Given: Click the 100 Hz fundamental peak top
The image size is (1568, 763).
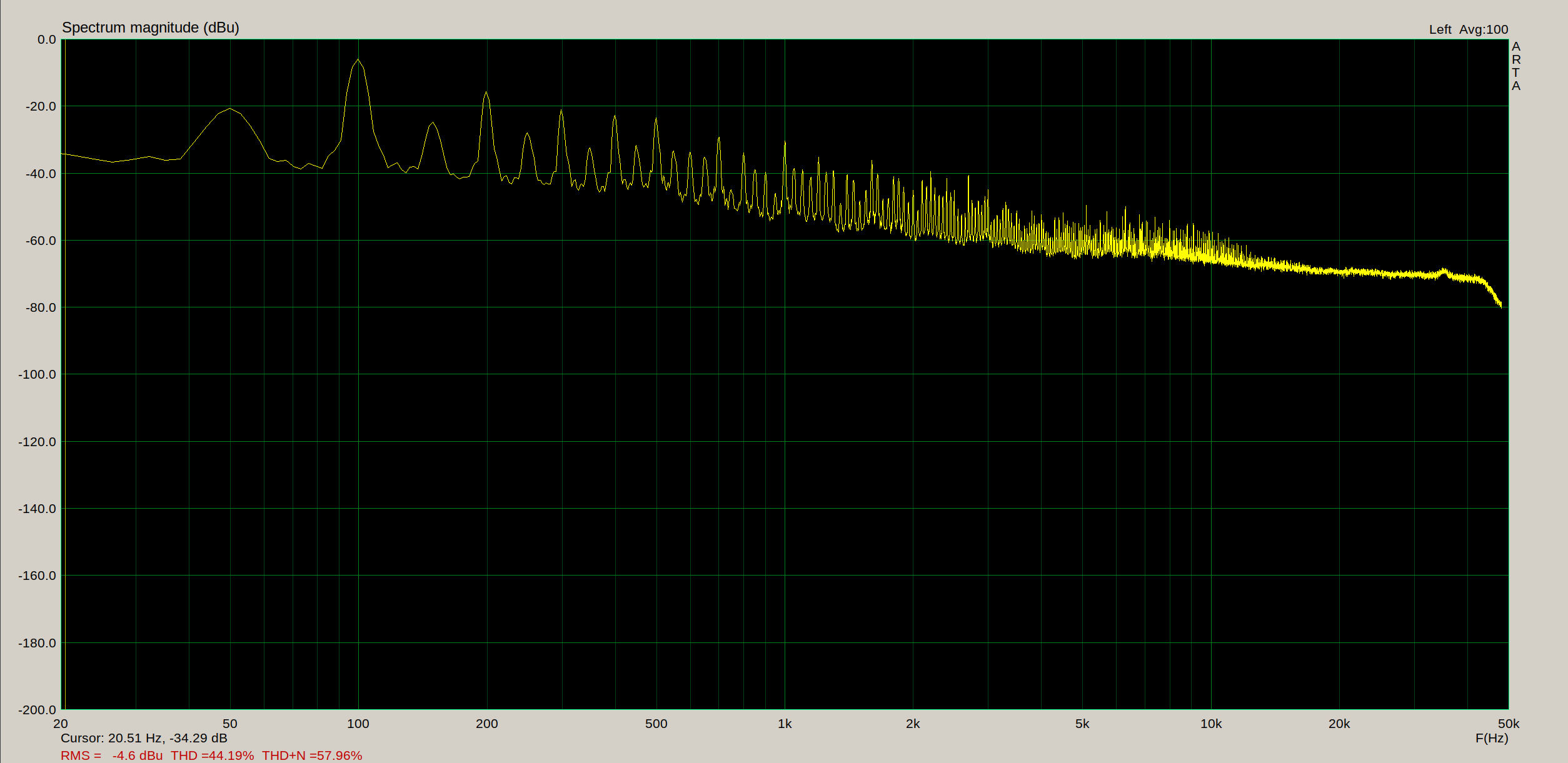Looking at the screenshot, I should tap(358, 60).
